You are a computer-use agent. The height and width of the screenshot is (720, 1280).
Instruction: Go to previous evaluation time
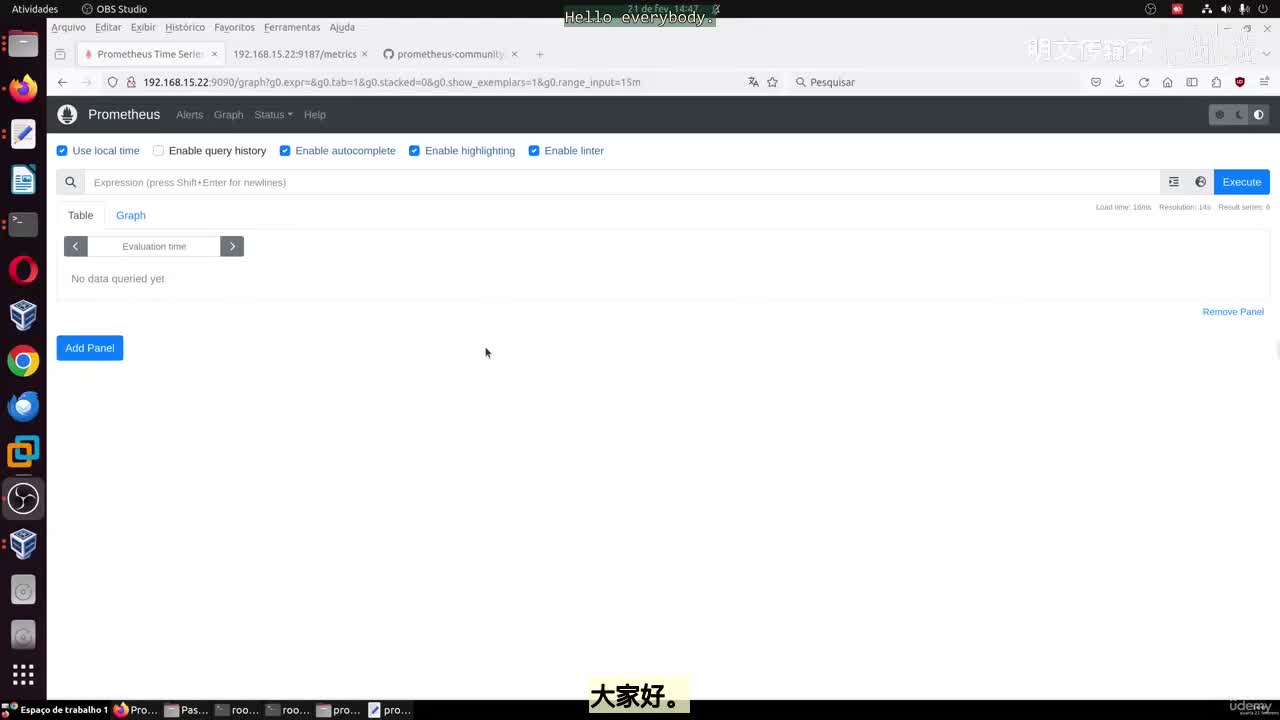(76, 246)
